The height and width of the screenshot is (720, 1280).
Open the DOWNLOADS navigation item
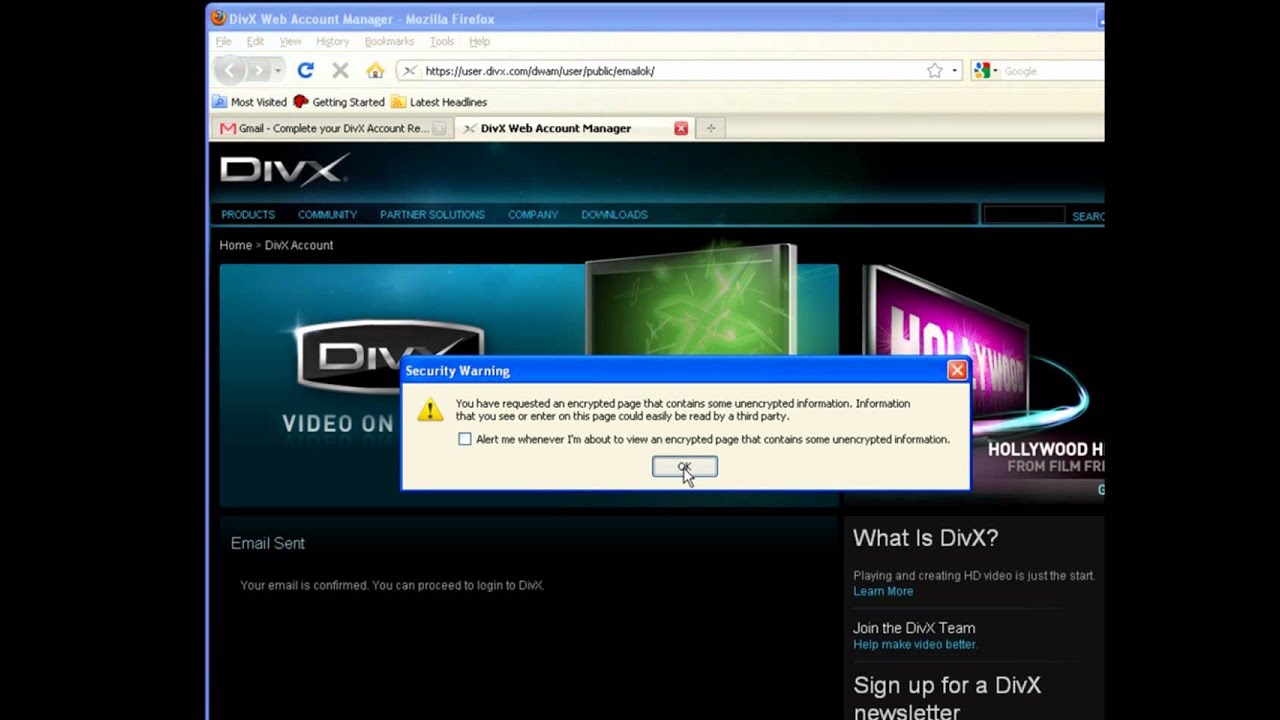click(614, 215)
